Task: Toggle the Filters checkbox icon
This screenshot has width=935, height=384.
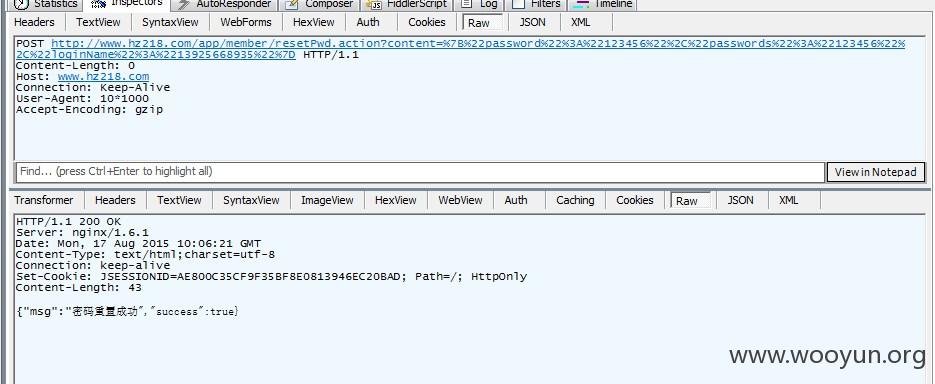Action: 518,4
